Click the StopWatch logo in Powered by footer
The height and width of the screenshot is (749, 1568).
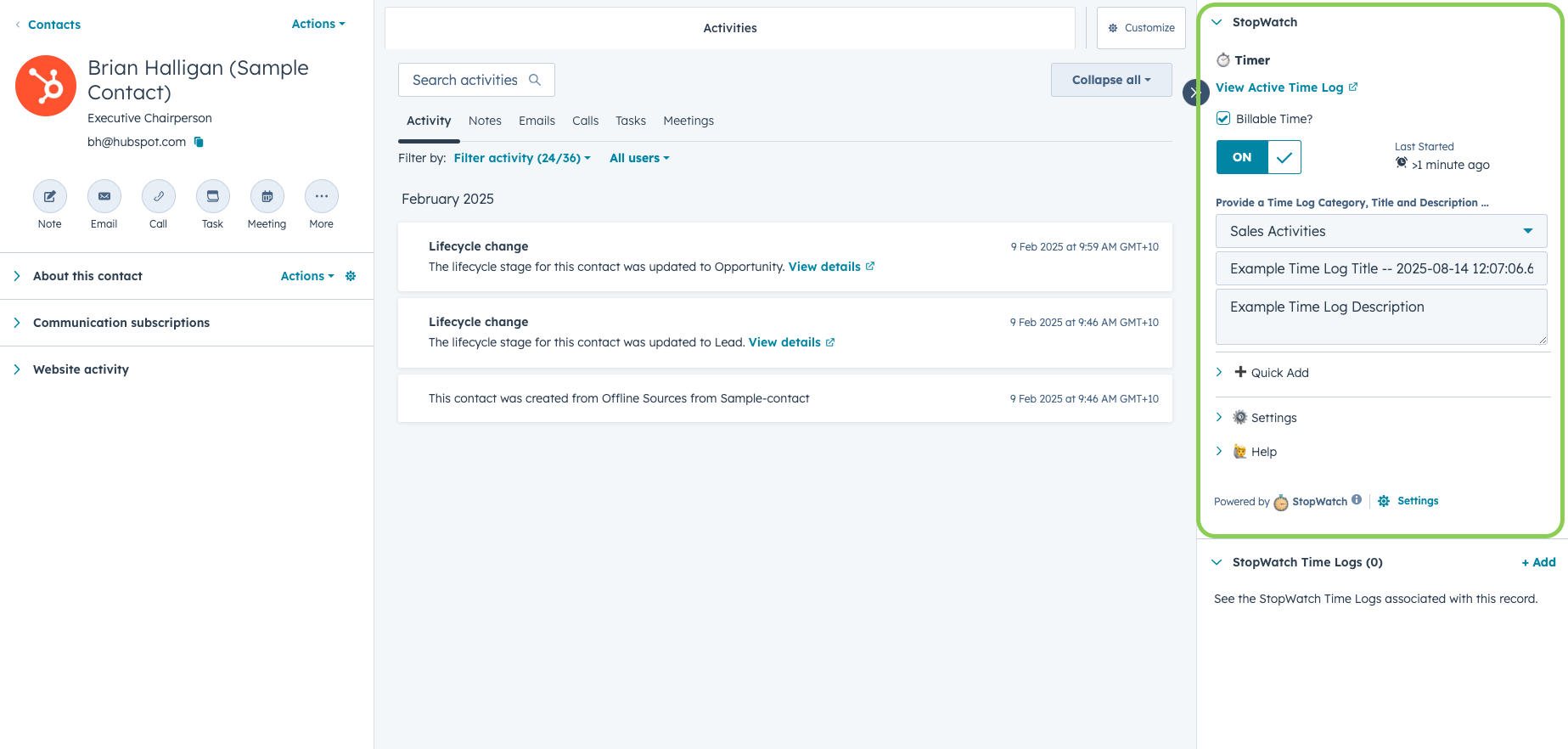pos(1281,503)
